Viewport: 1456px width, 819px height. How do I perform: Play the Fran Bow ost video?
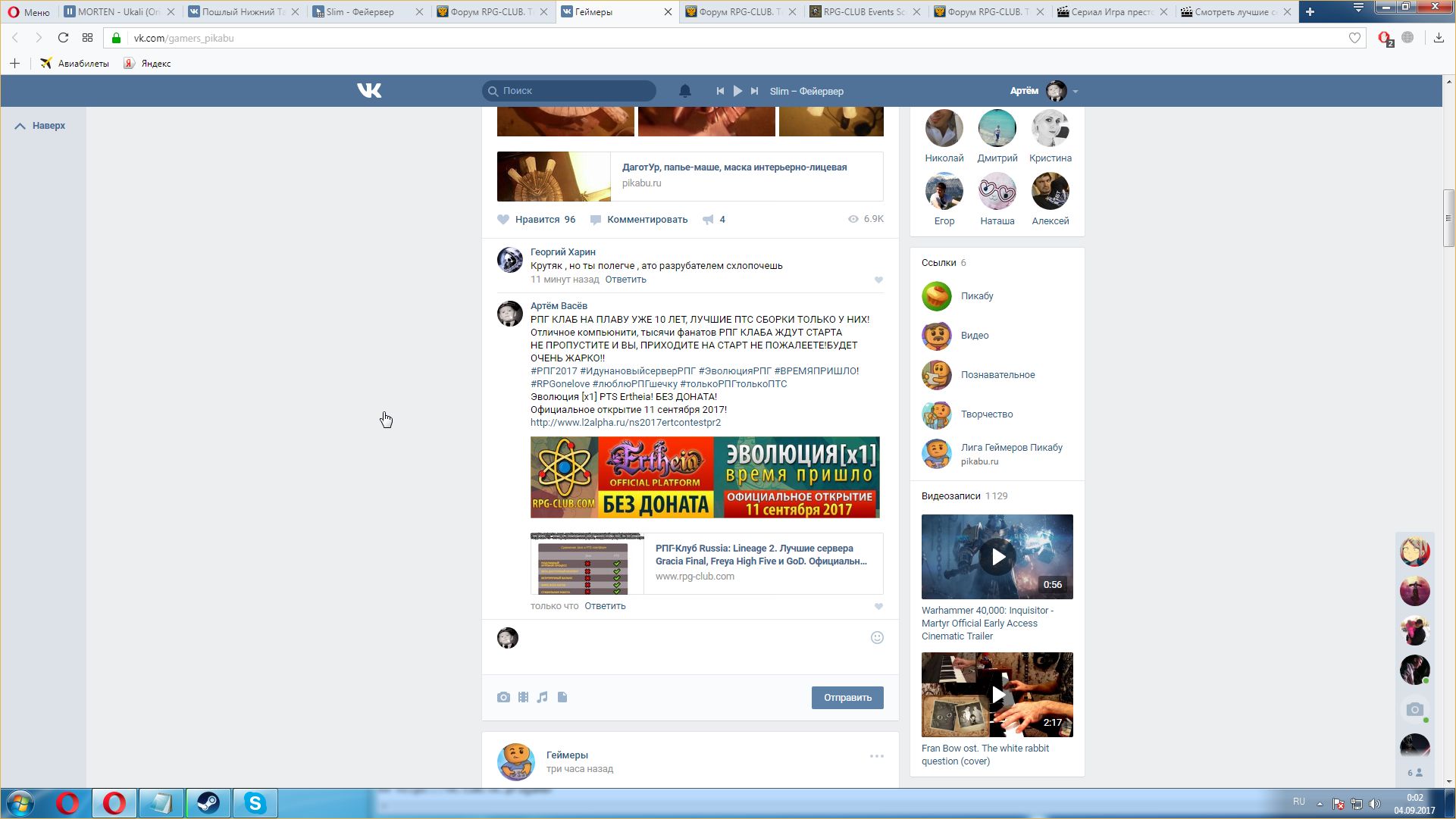(997, 695)
